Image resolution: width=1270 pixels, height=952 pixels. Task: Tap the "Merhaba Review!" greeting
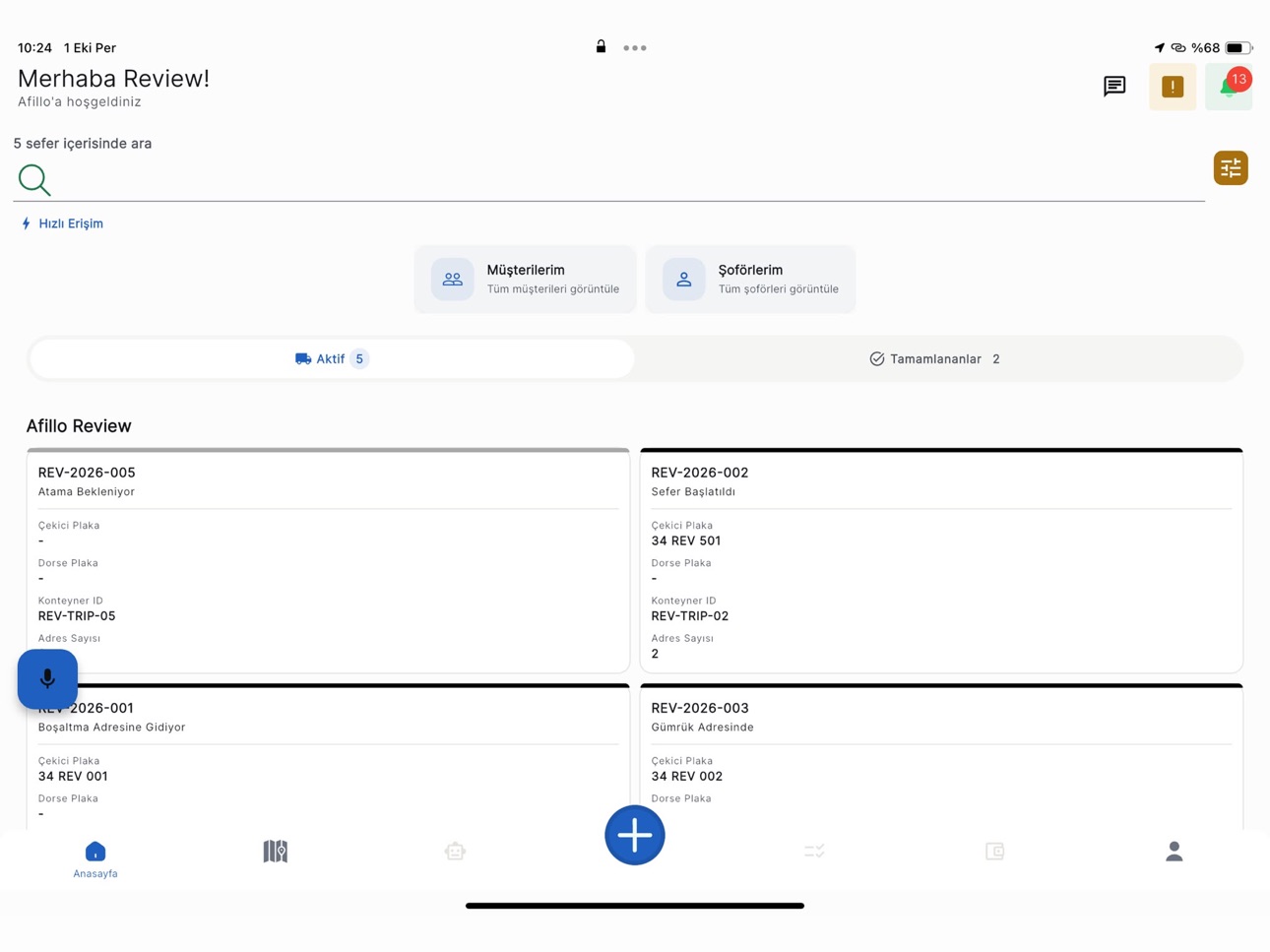[113, 79]
